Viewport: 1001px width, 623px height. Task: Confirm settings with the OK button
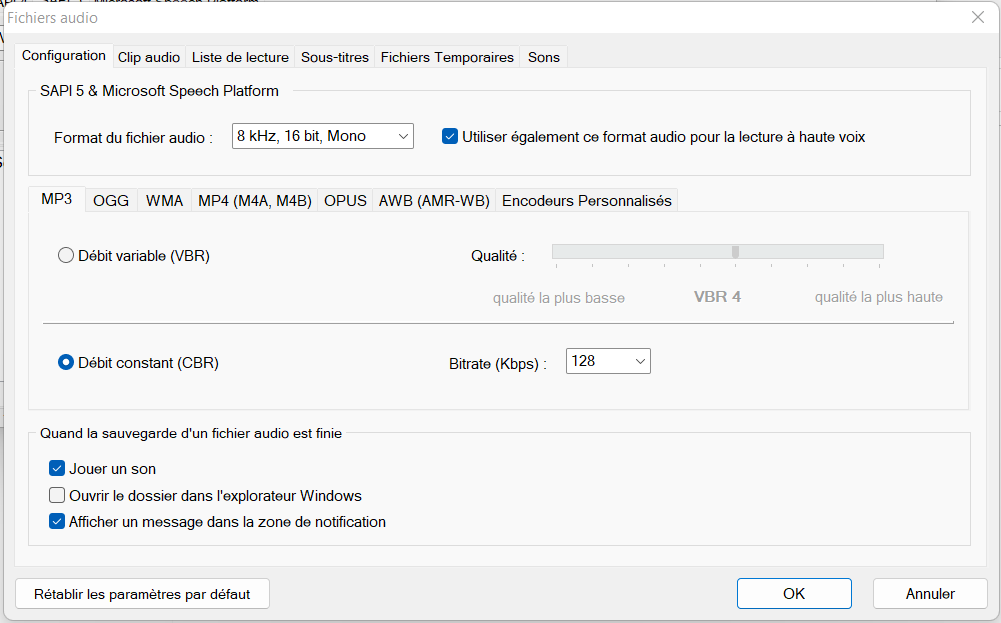click(x=794, y=594)
